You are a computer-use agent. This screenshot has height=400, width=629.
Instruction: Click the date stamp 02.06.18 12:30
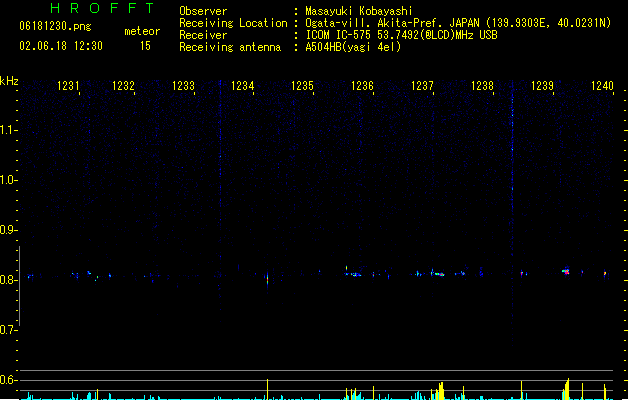click(61, 46)
